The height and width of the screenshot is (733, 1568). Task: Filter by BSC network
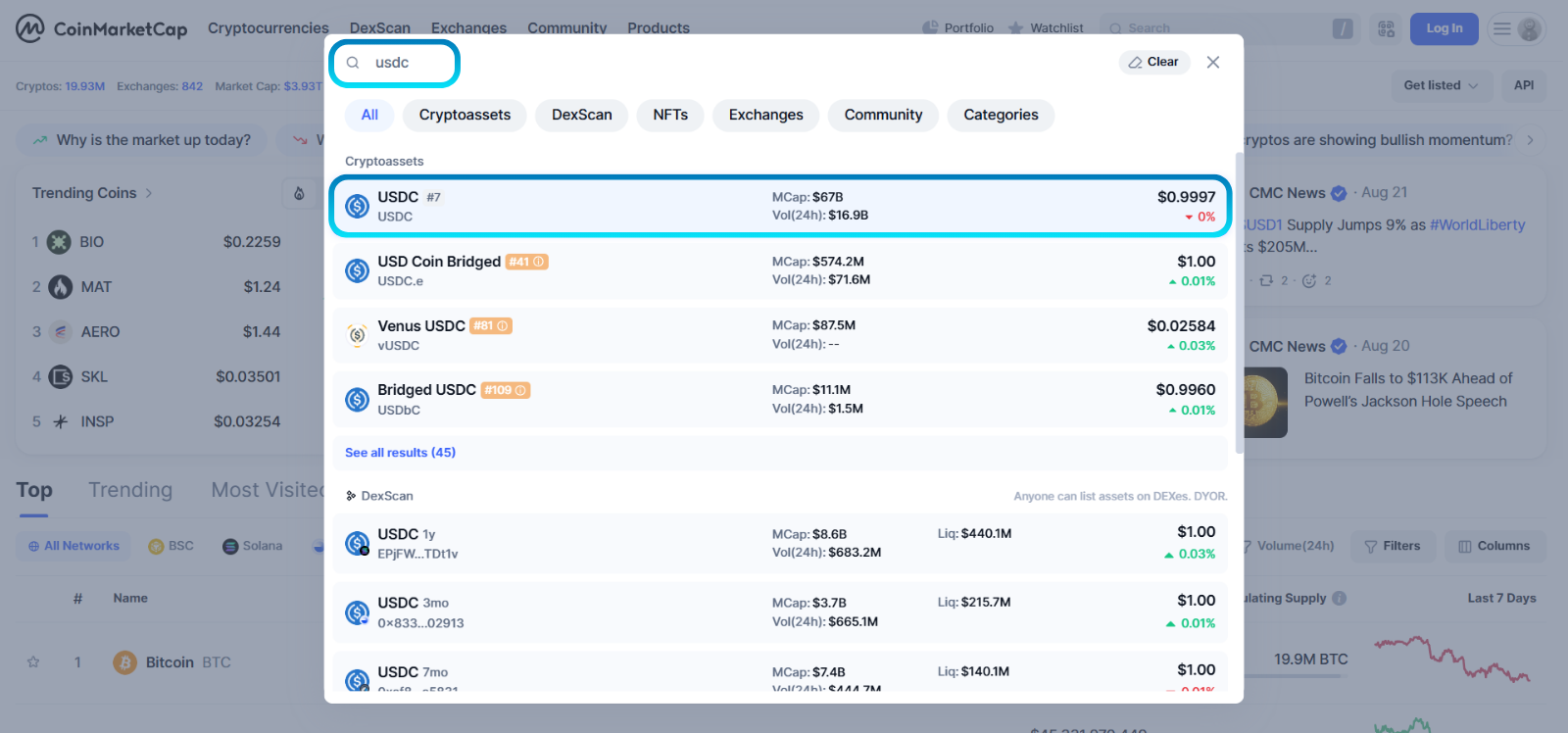171,546
